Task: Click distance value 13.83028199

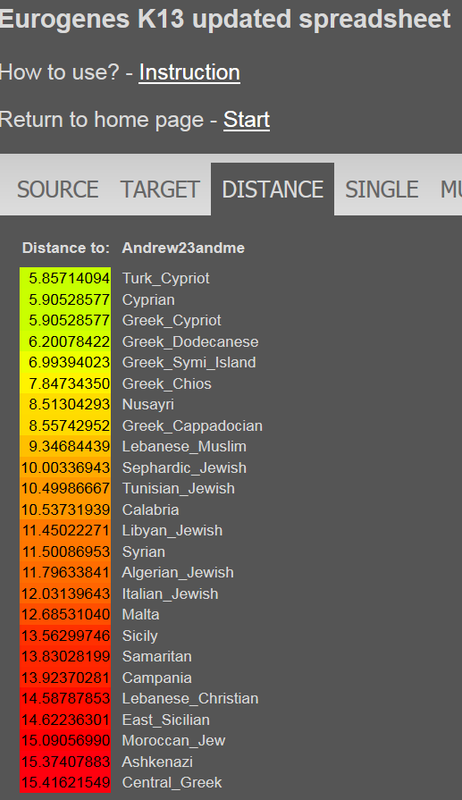Action: [x=65, y=657]
